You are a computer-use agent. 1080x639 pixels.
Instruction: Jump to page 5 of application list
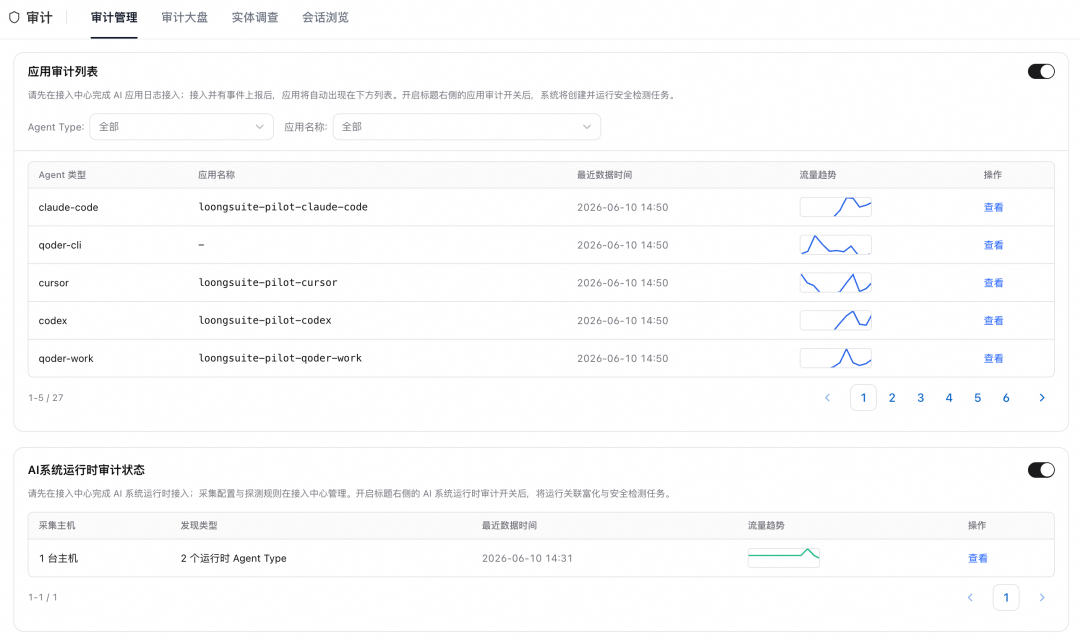(977, 398)
